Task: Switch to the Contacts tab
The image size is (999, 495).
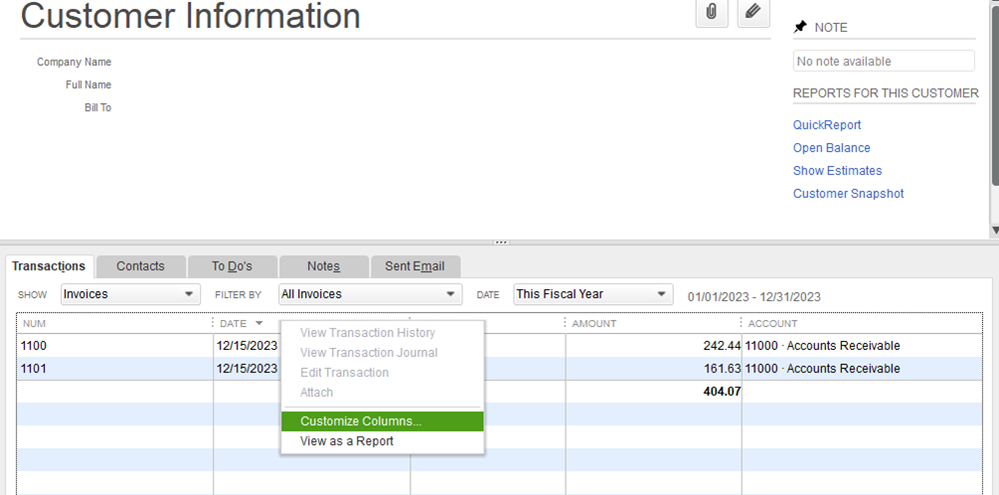Action: tap(140, 266)
